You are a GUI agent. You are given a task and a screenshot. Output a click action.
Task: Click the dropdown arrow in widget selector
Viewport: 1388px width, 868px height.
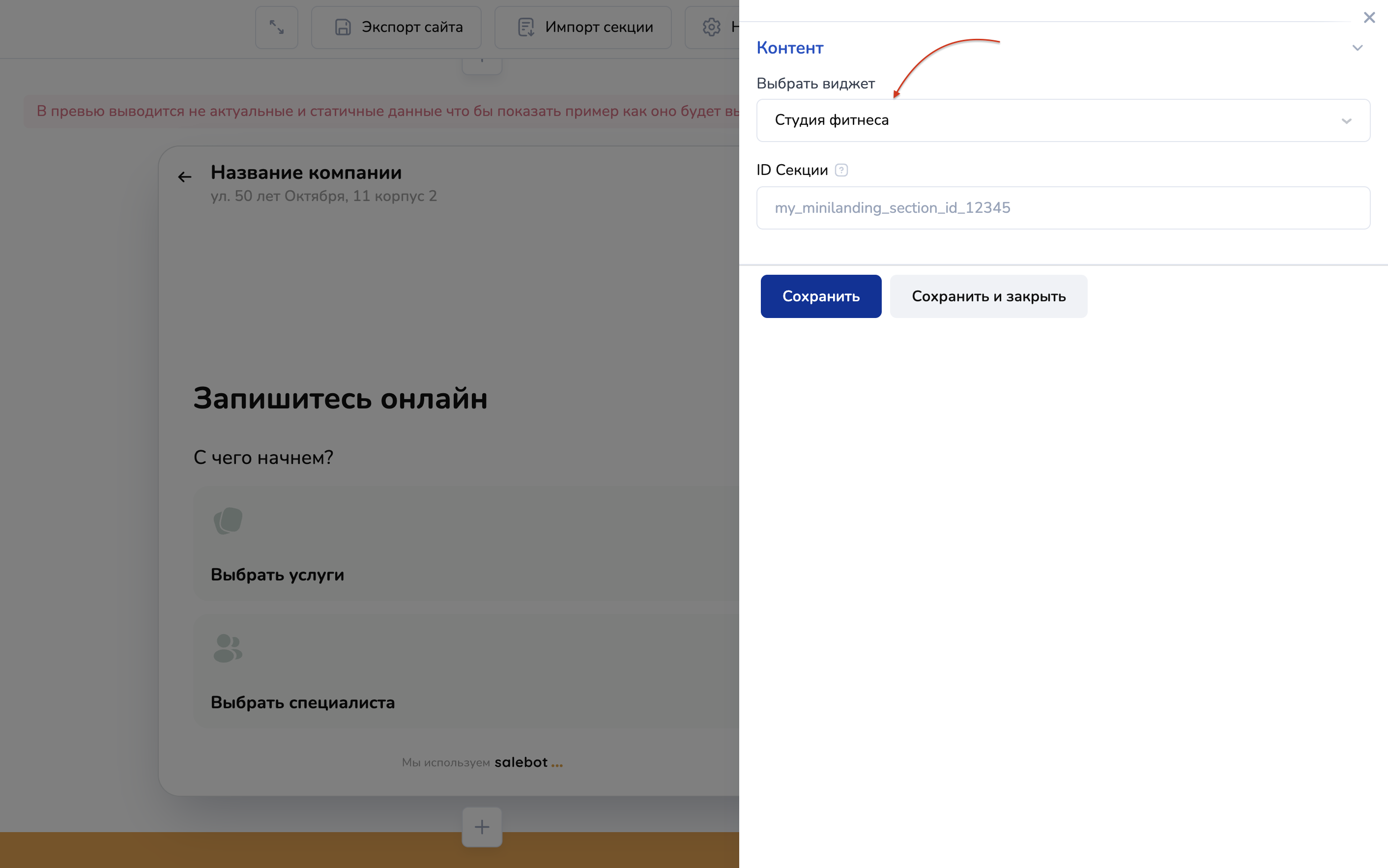tap(1346, 121)
